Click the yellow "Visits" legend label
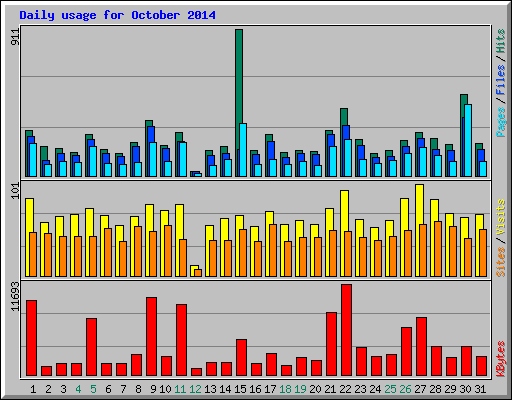Screen dimensions: 512x400 [501, 218]
